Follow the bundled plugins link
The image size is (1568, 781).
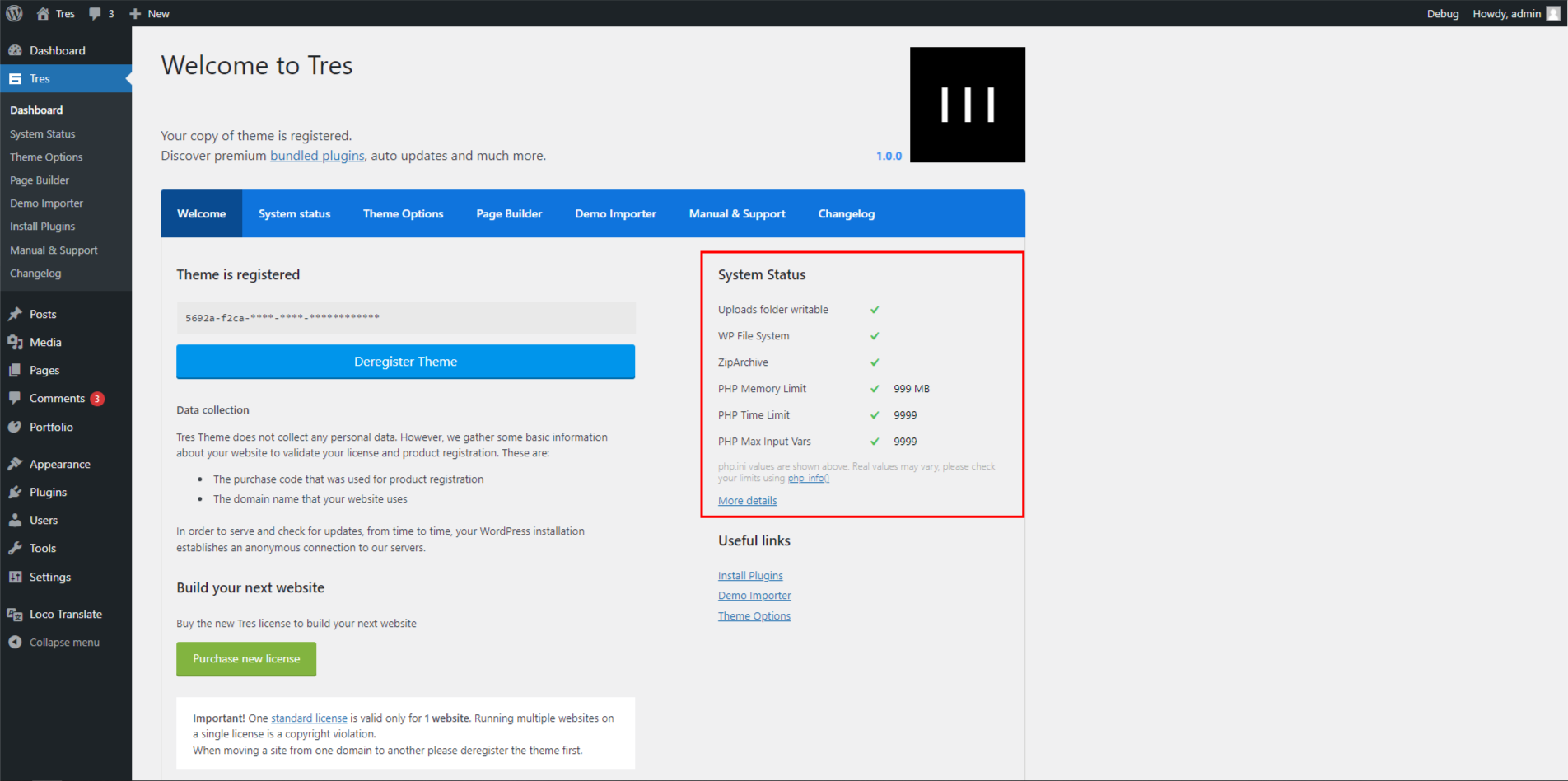tap(317, 156)
